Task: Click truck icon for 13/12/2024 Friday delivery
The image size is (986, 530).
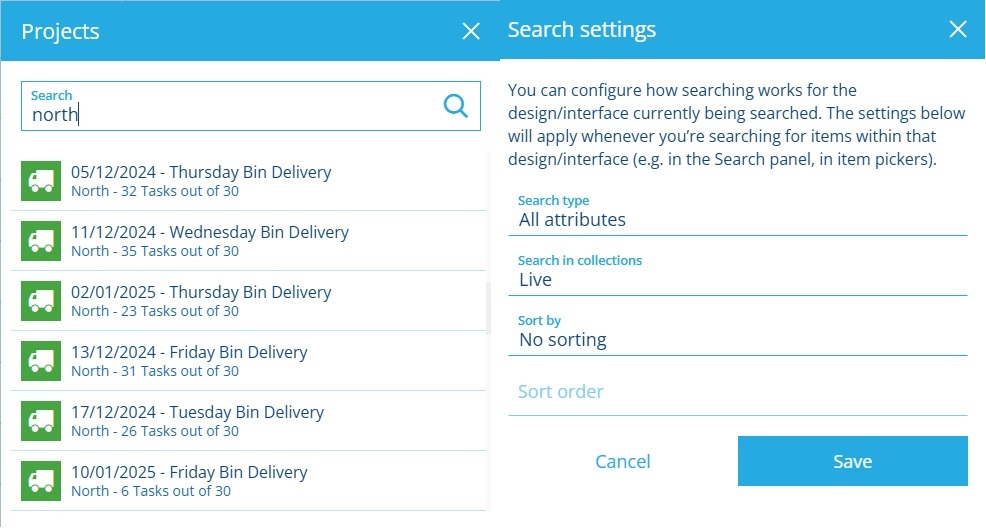Action: click(41, 361)
